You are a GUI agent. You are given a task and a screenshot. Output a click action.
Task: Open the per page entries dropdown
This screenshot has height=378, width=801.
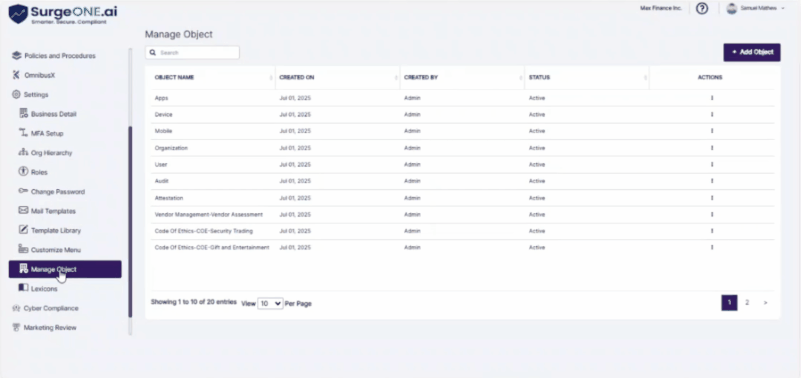[270, 303]
